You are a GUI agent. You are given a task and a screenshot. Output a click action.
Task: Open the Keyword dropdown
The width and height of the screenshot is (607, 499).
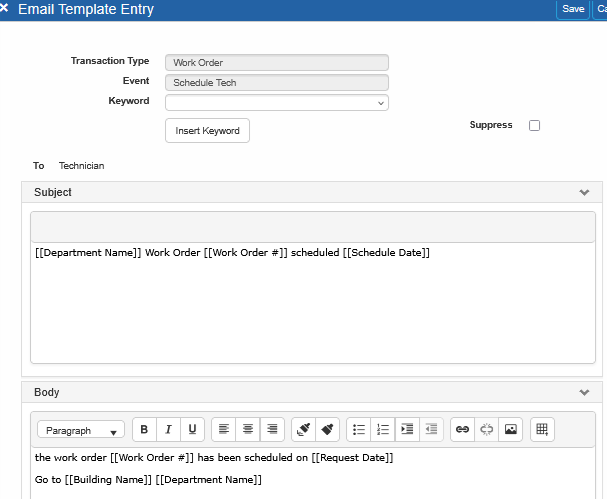tap(277, 102)
